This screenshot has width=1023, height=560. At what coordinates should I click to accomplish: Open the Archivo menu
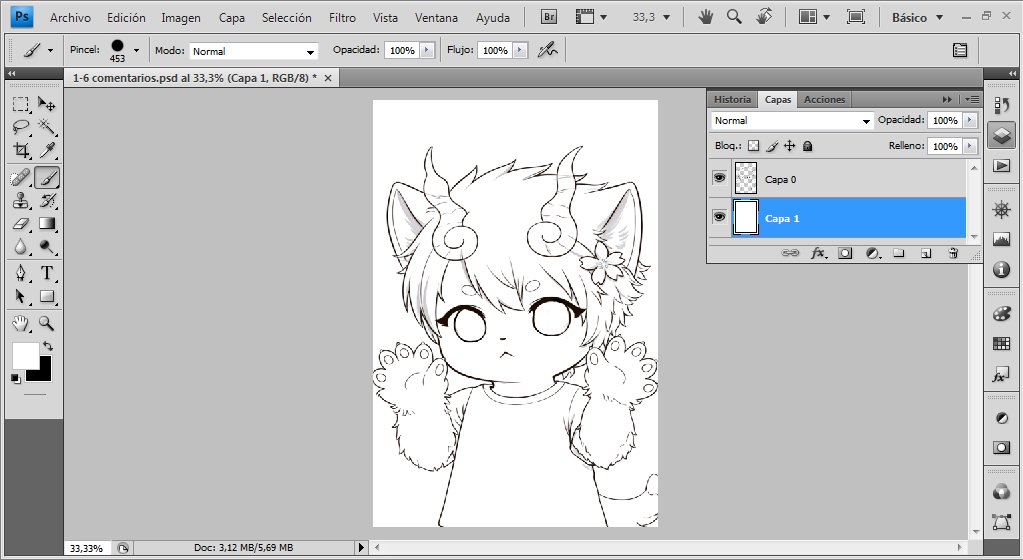click(x=70, y=18)
